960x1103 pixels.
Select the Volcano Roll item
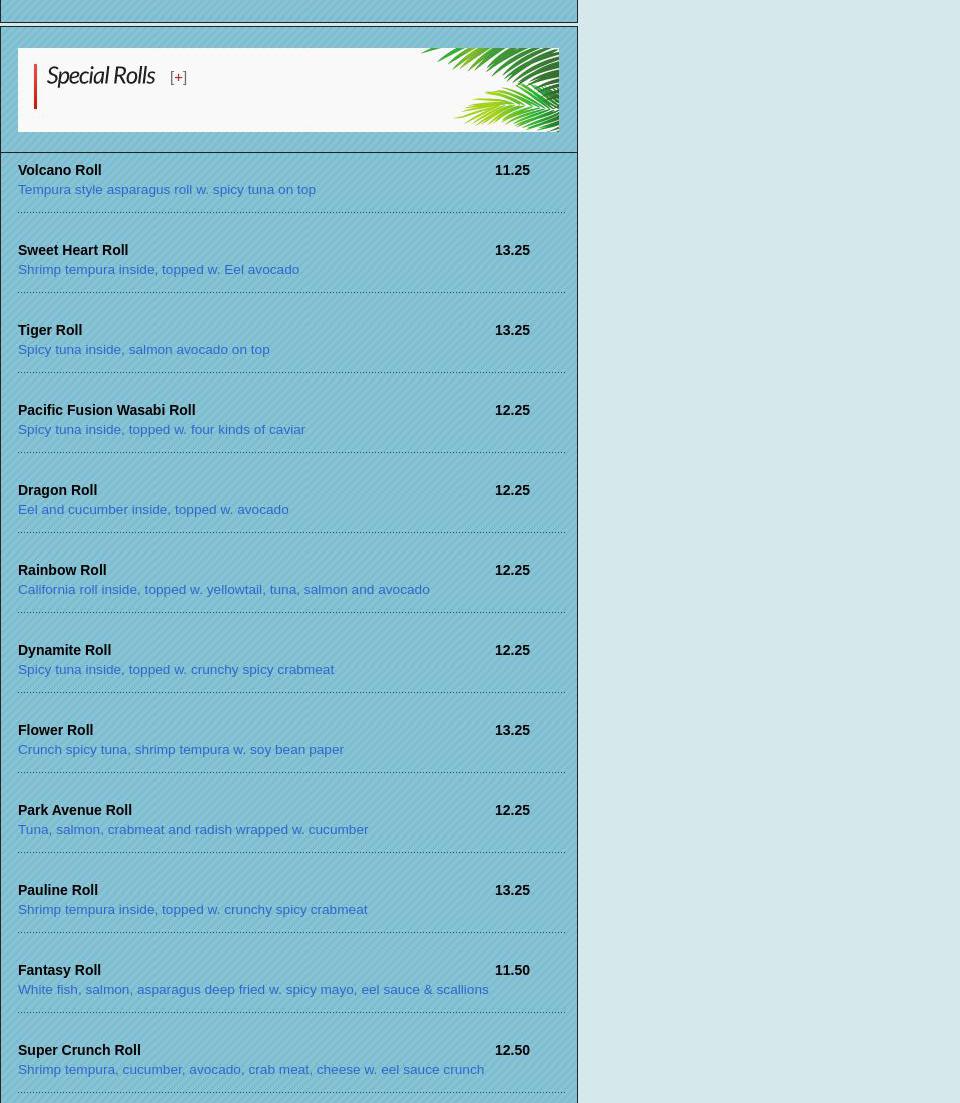coord(59,170)
